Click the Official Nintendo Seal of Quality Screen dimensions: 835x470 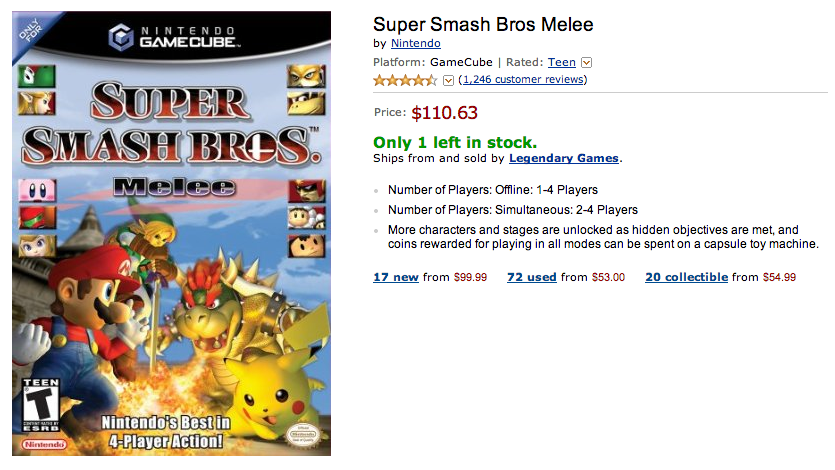[302, 434]
